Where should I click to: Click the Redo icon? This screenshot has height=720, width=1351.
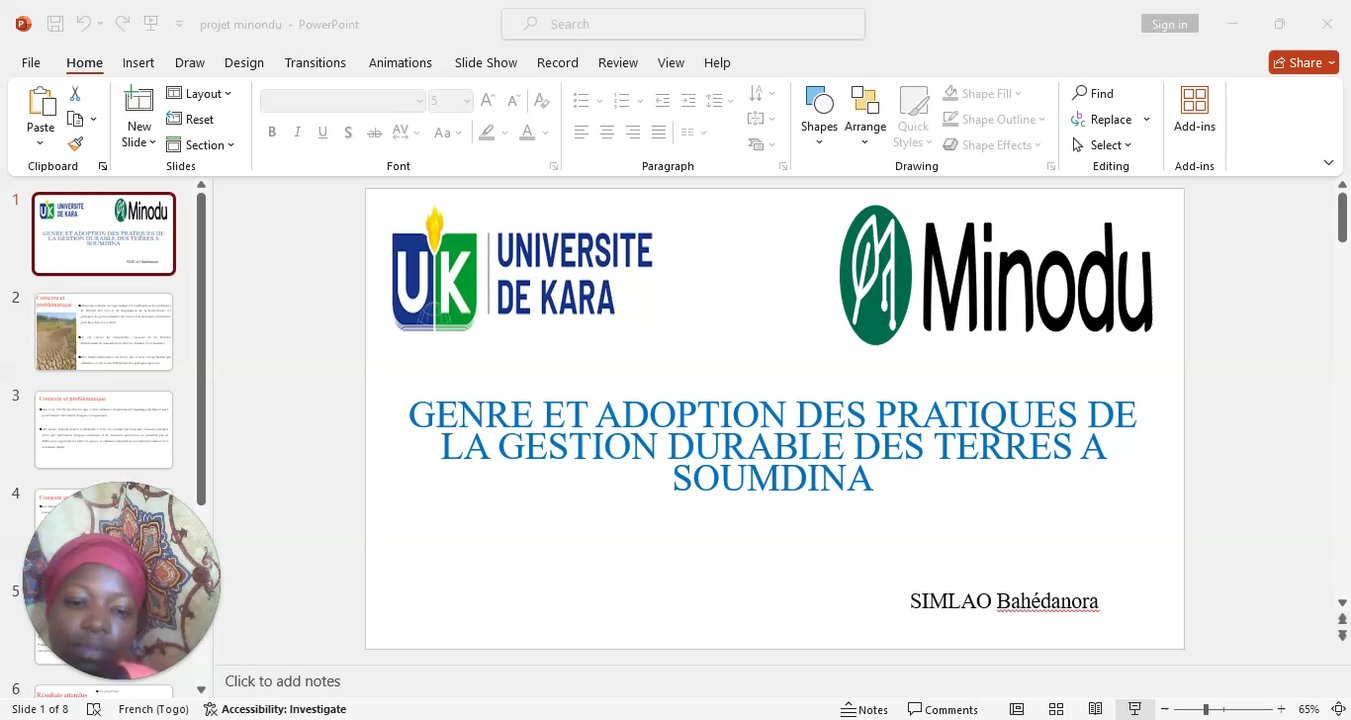pyautogui.click(x=122, y=23)
